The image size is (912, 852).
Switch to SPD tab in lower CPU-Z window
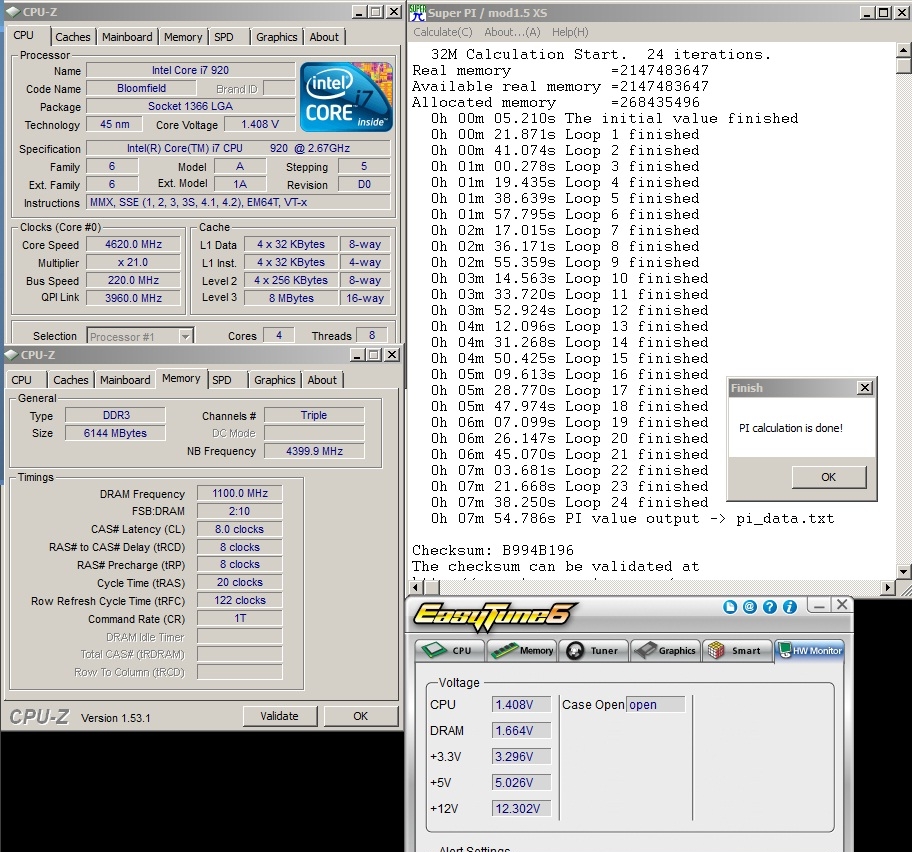222,380
